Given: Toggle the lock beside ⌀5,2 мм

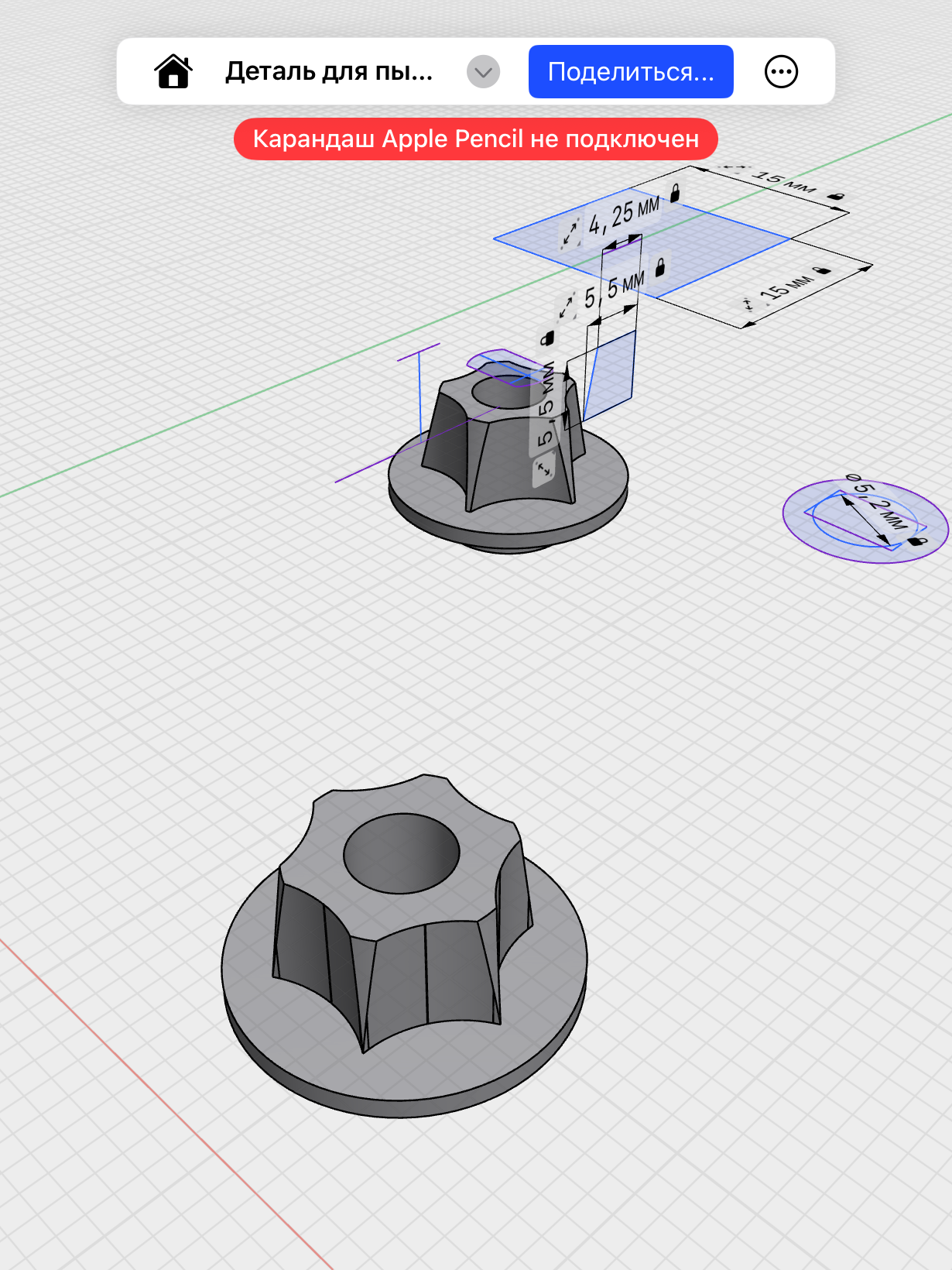Looking at the screenshot, I should click(x=916, y=541).
